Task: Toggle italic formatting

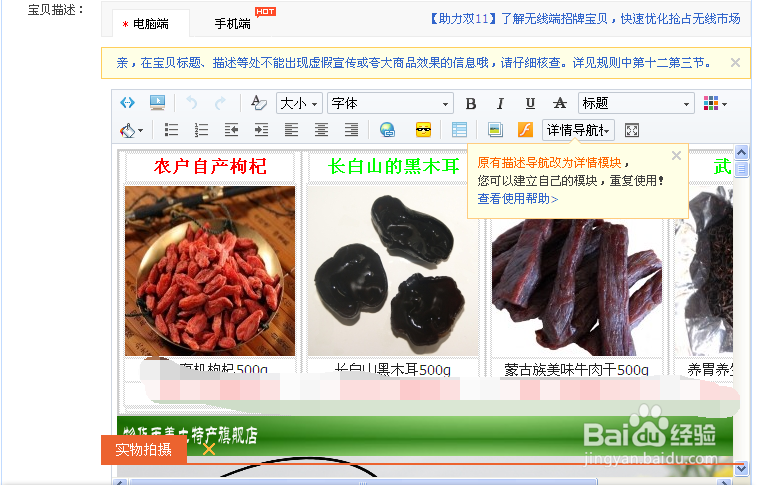Action: (x=500, y=104)
